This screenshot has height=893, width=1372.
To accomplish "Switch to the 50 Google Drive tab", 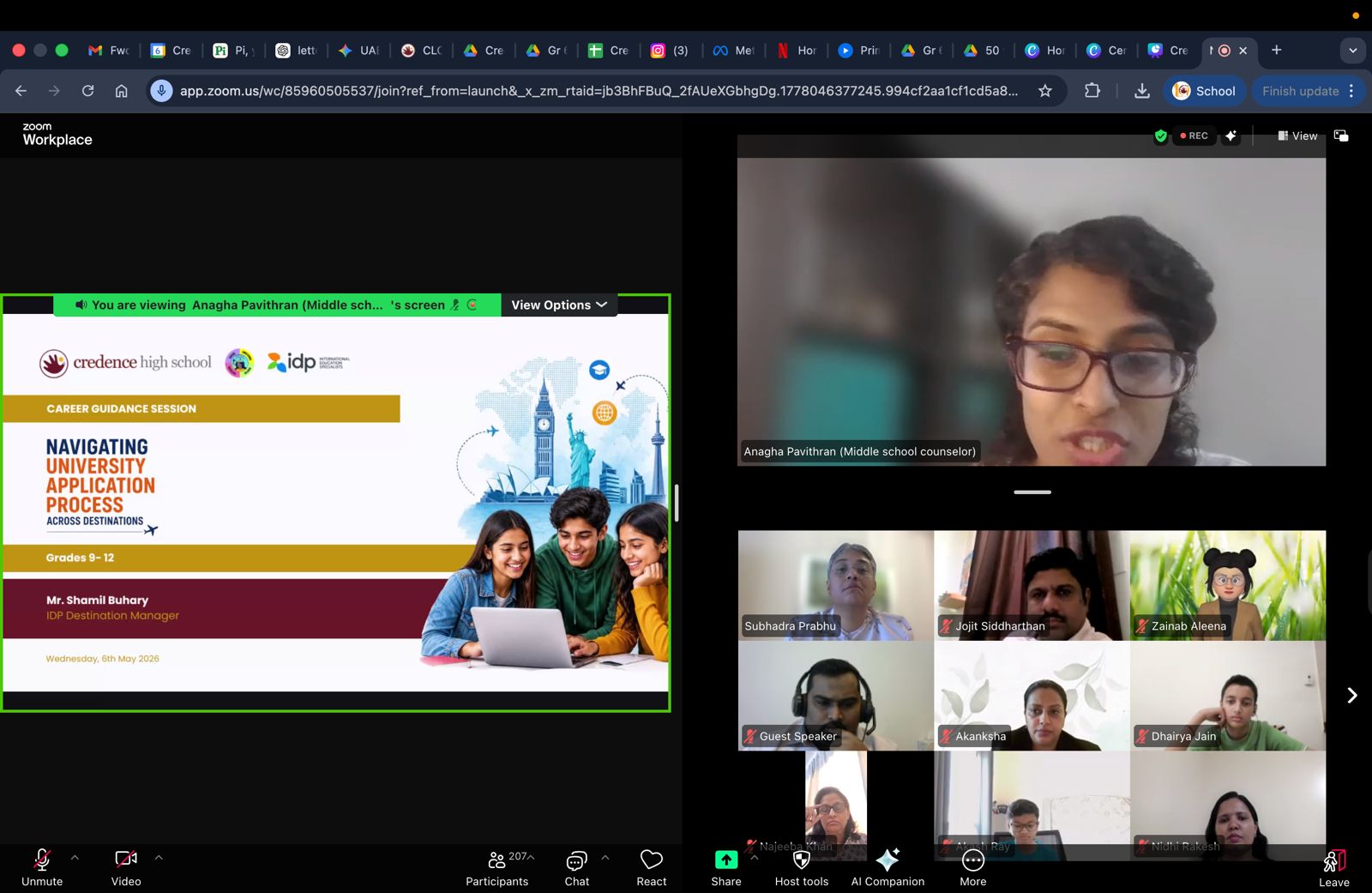I will pyautogui.click(x=983, y=51).
